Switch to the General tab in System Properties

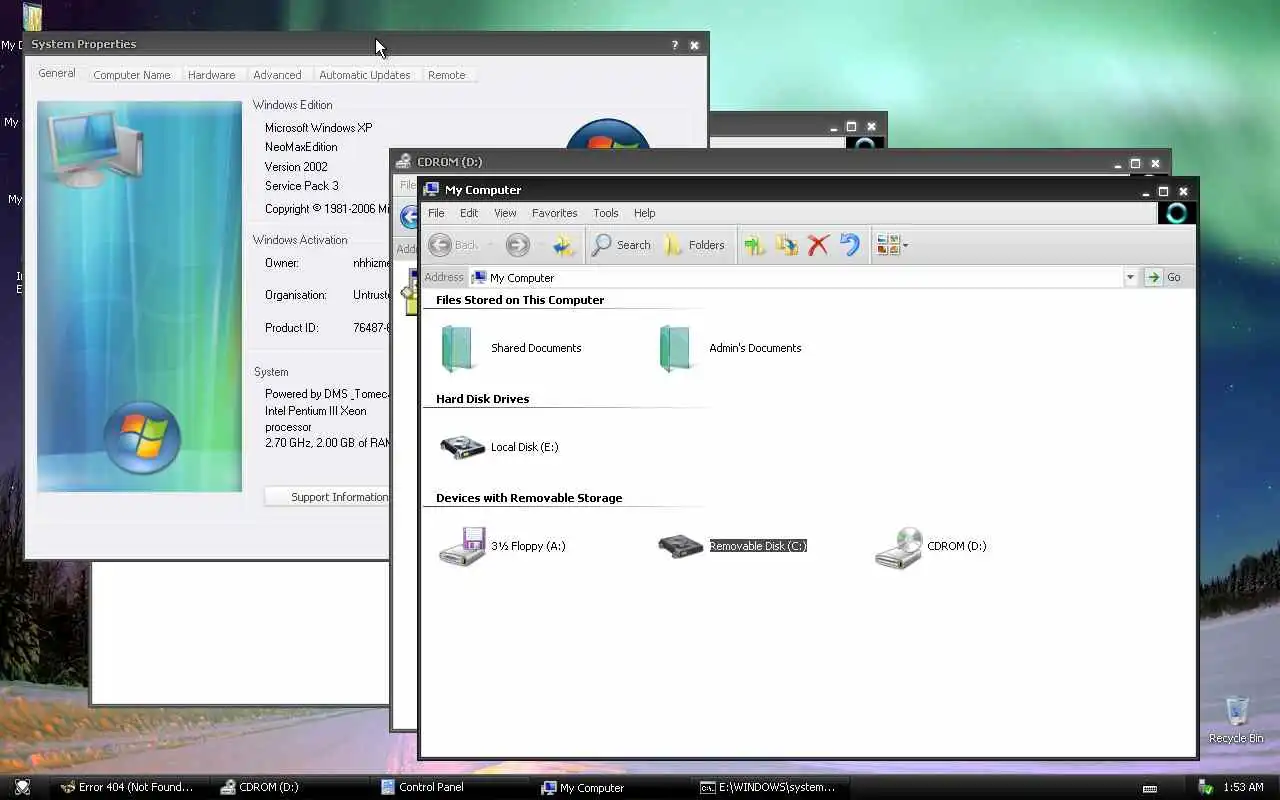57,73
